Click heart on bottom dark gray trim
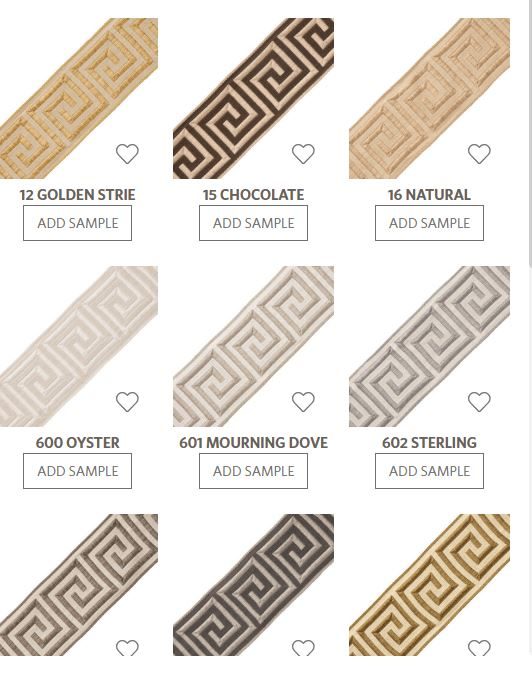The height and width of the screenshot is (674, 532). pyautogui.click(x=303, y=647)
